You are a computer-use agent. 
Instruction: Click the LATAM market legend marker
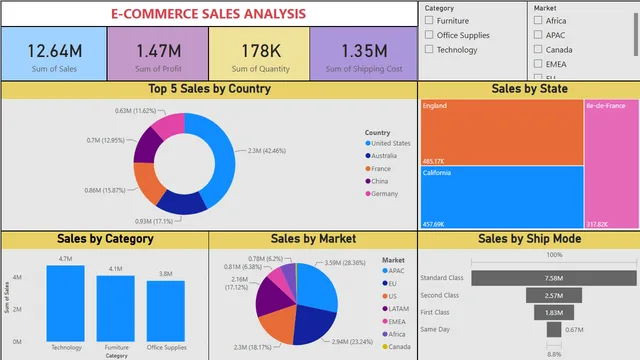tap(385, 309)
